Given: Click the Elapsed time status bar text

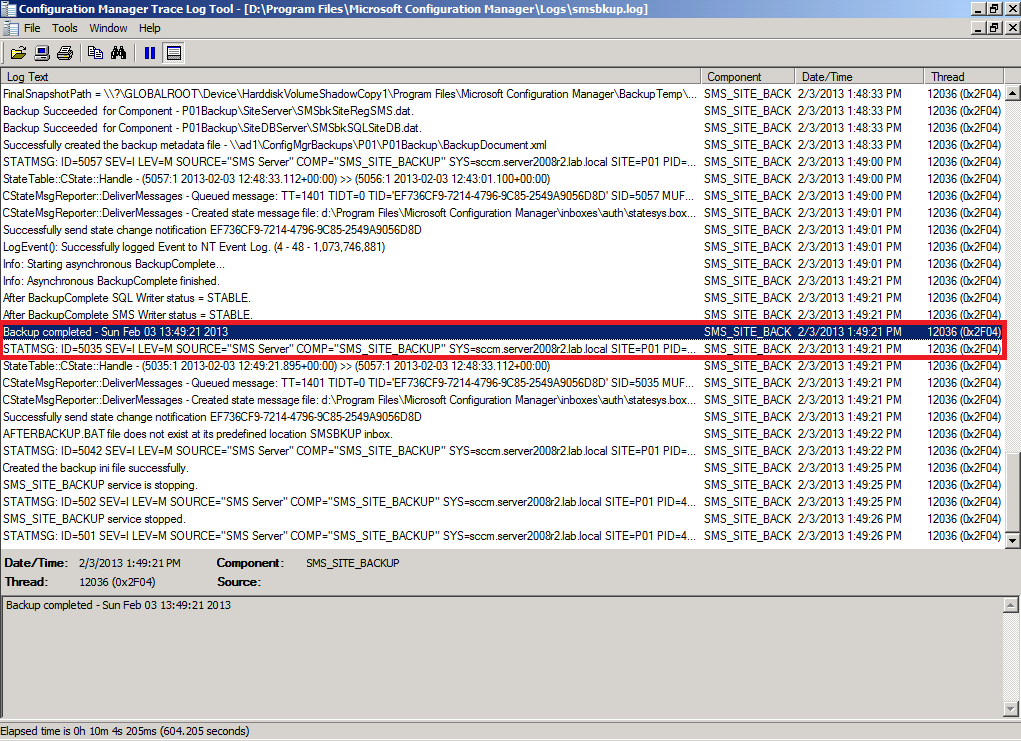Looking at the screenshot, I should point(125,731).
